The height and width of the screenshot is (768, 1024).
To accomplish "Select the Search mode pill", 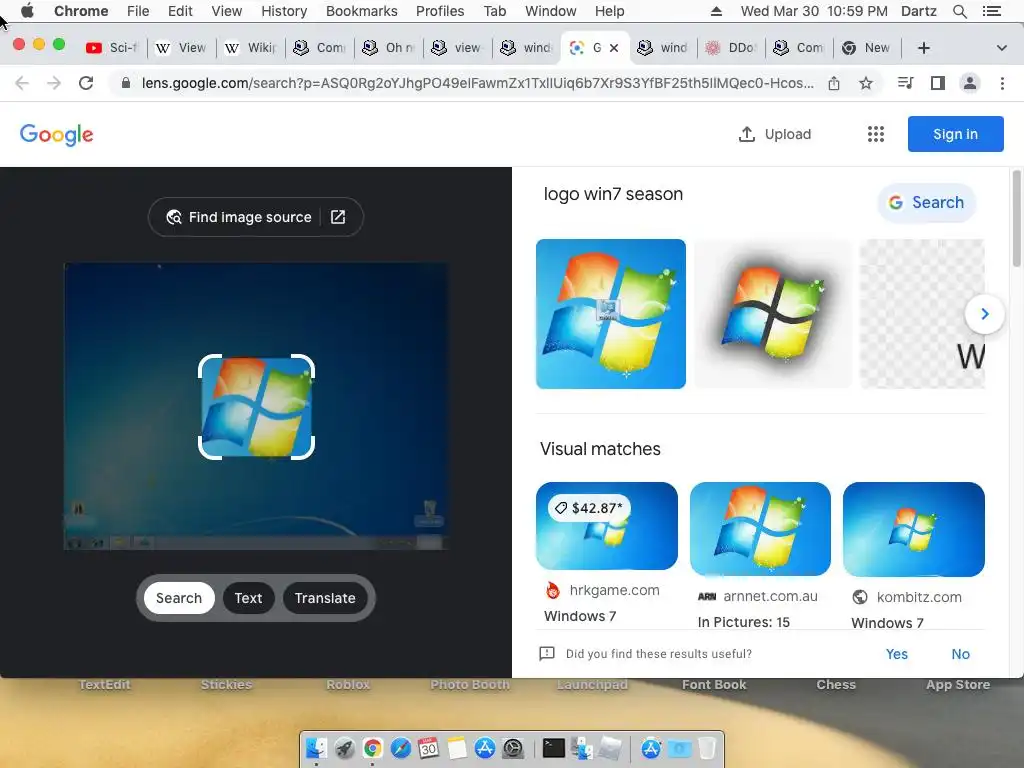I will 179,598.
